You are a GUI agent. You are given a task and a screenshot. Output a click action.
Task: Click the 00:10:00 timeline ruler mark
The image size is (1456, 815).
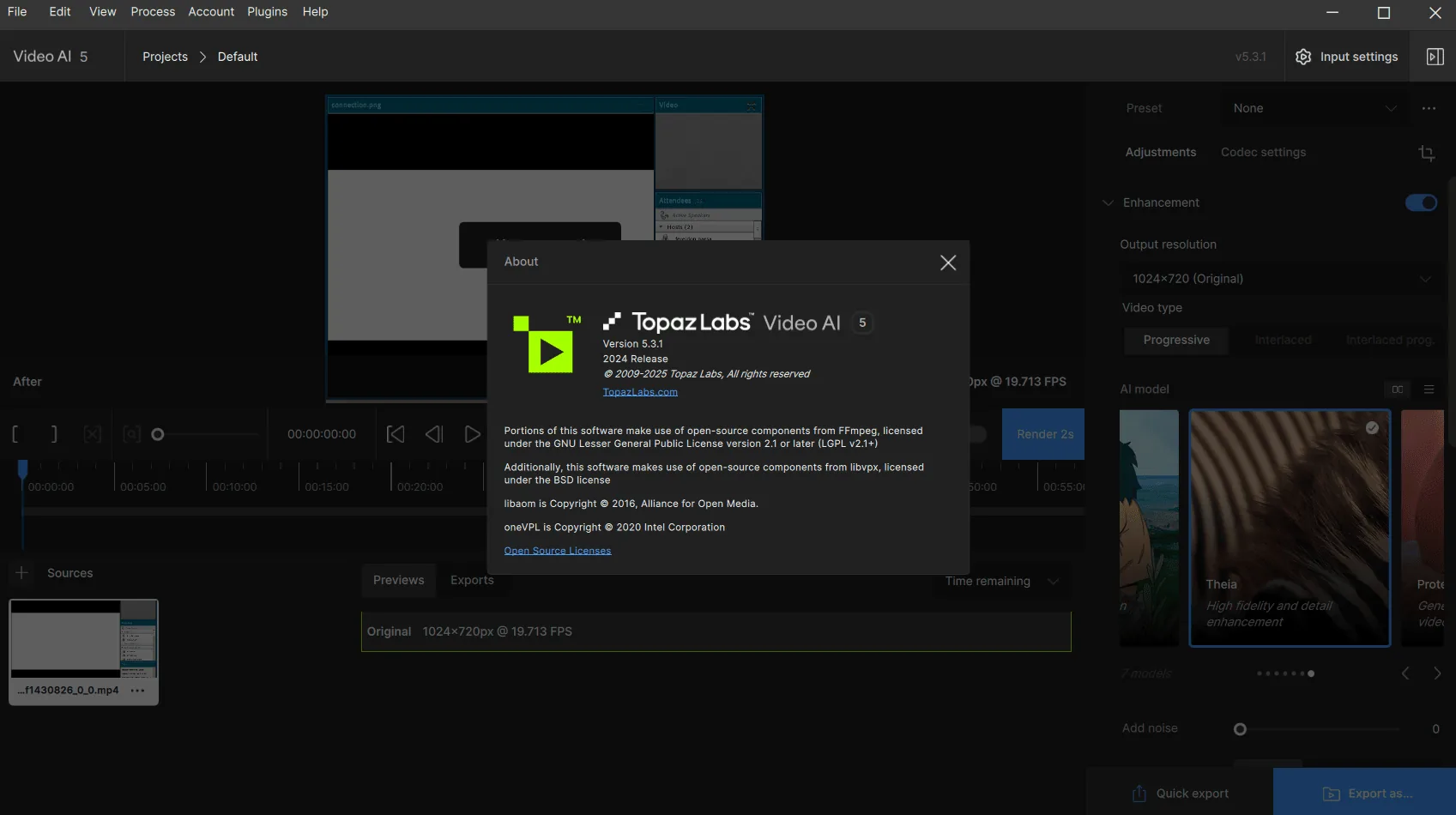click(x=234, y=486)
